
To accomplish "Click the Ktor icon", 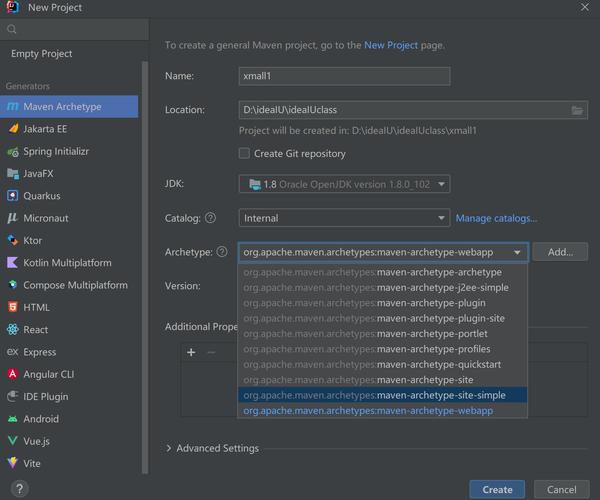I will [x=13, y=240].
